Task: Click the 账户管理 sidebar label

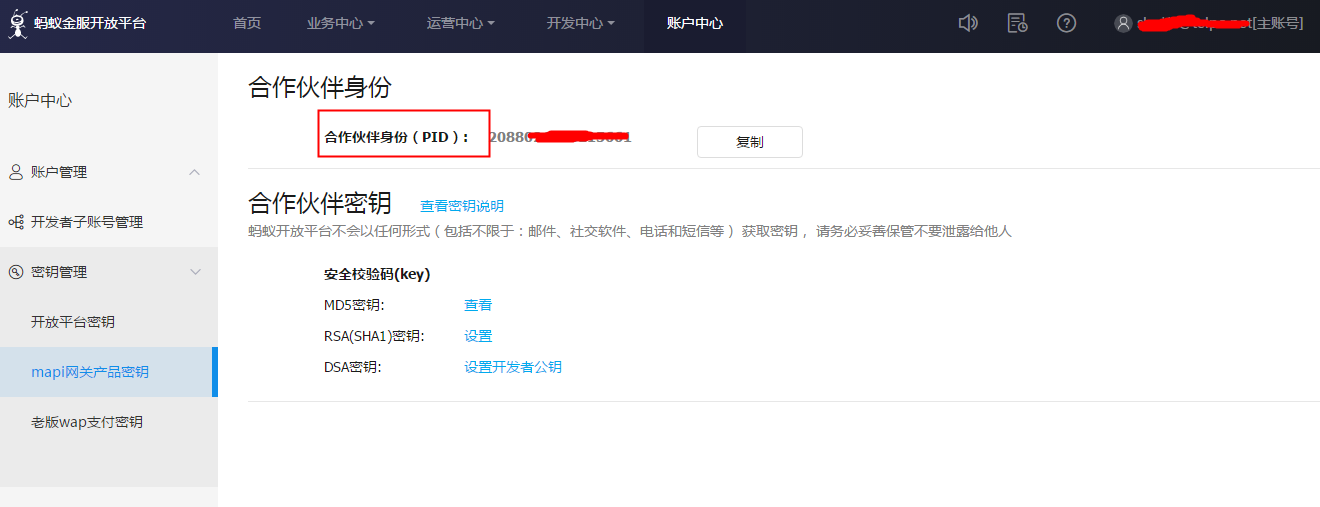Action: [59, 172]
